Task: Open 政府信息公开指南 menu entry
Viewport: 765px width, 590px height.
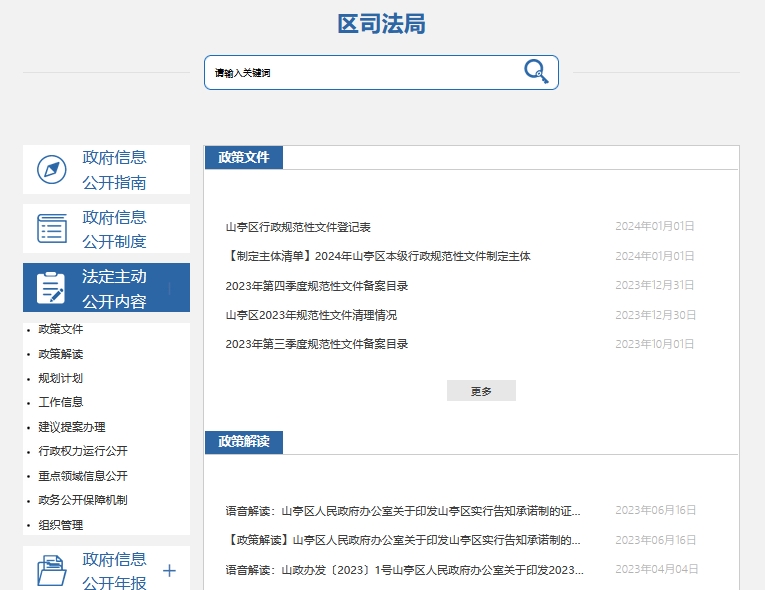Action: 106,169
